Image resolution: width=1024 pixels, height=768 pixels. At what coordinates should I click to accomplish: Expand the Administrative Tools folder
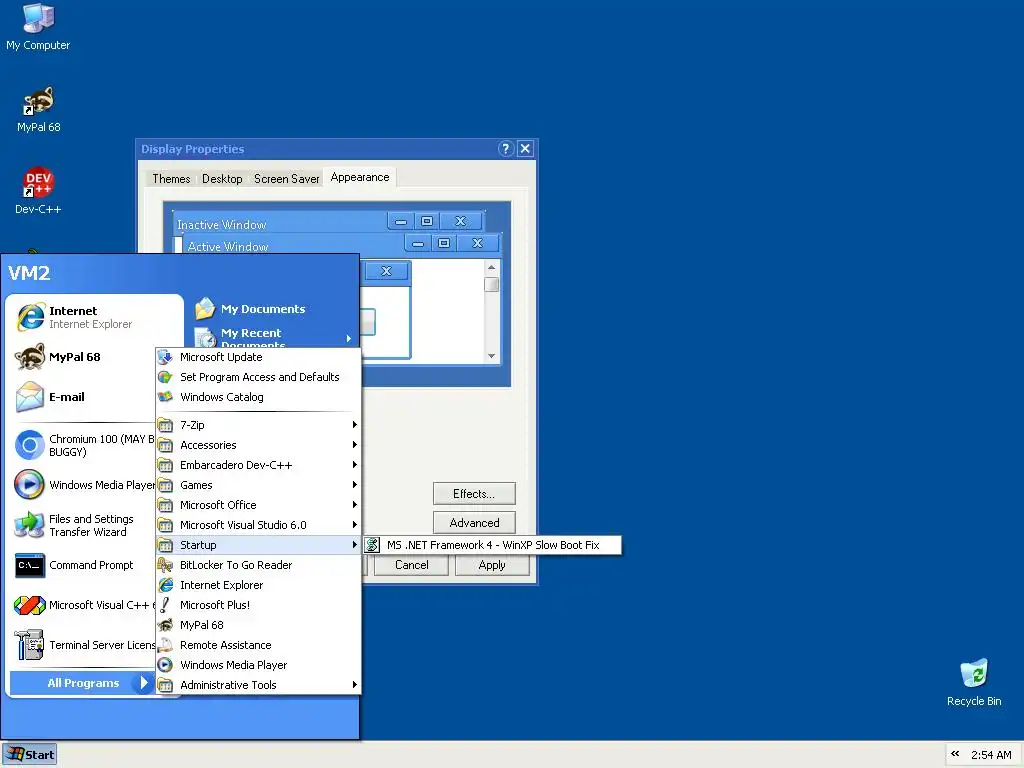pos(259,685)
